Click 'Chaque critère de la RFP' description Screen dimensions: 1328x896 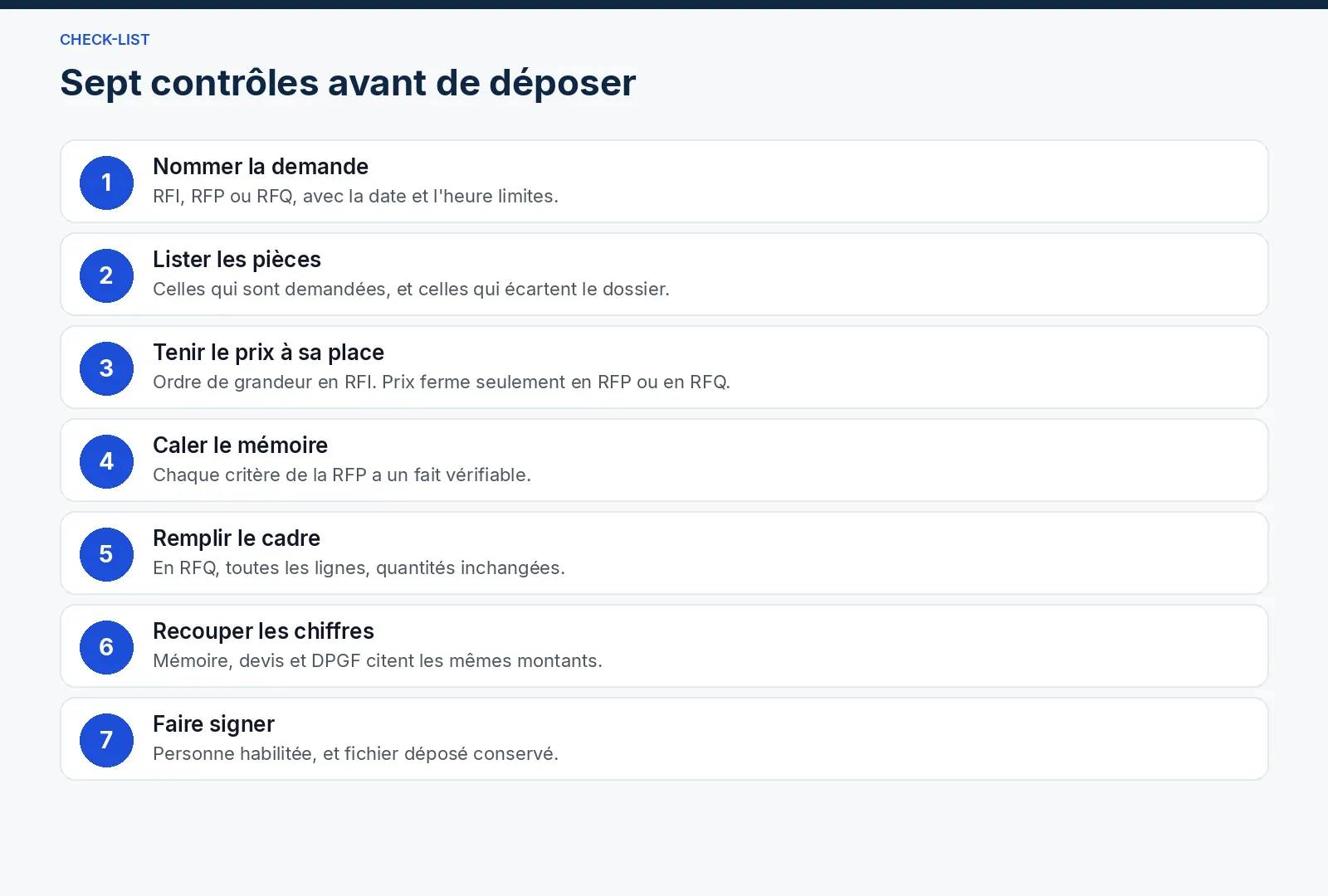coord(342,475)
